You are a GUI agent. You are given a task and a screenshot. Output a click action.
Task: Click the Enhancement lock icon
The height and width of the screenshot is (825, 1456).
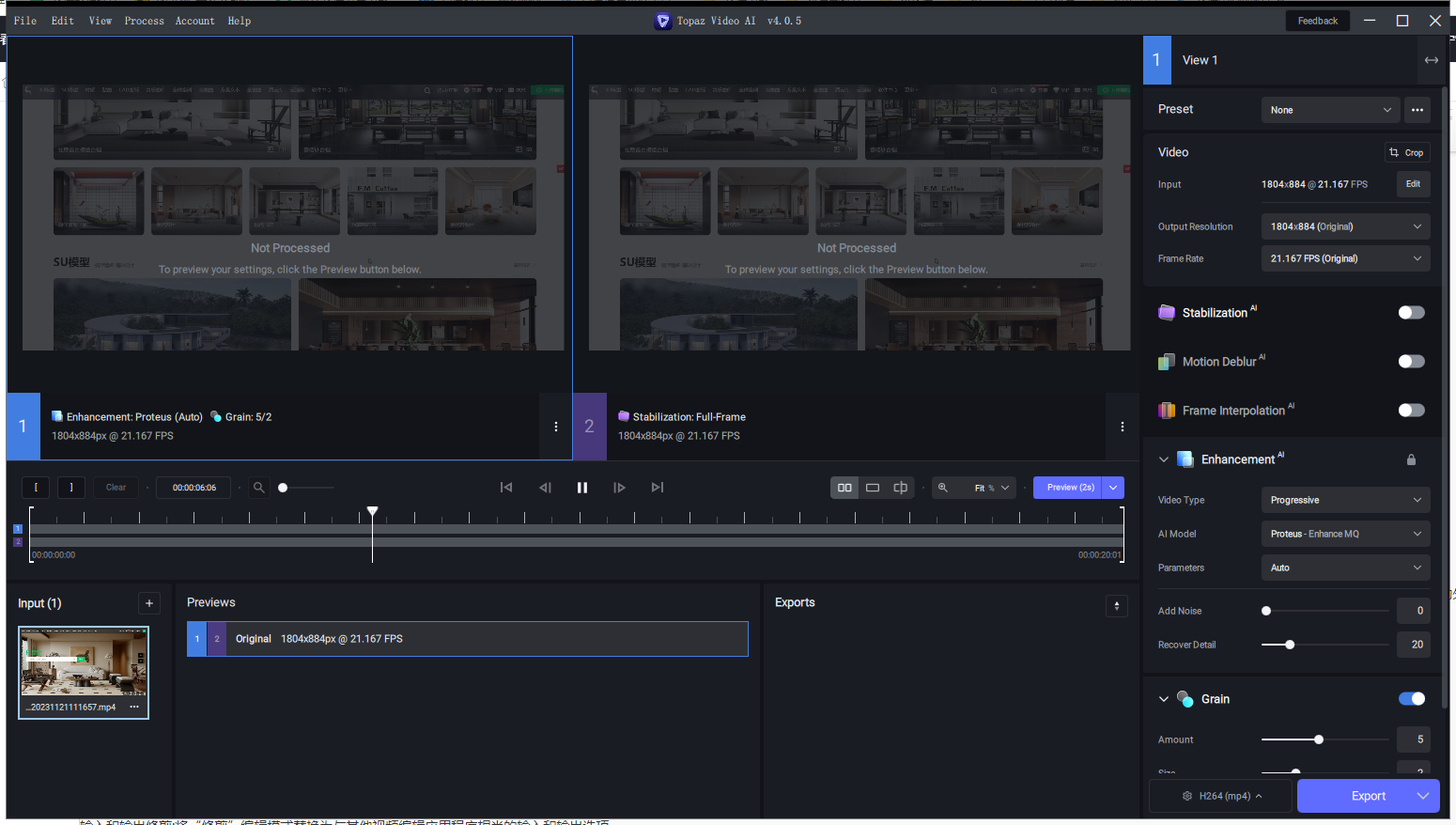1411,459
